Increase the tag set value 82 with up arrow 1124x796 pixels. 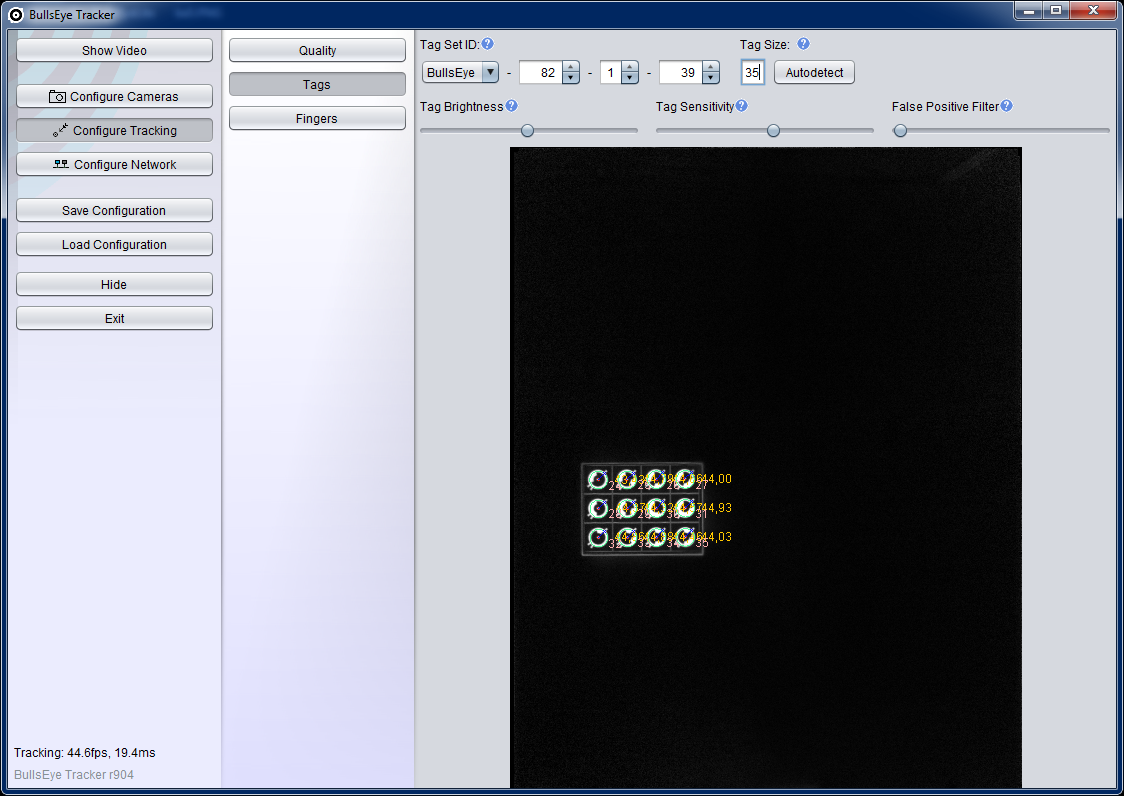pos(570,68)
